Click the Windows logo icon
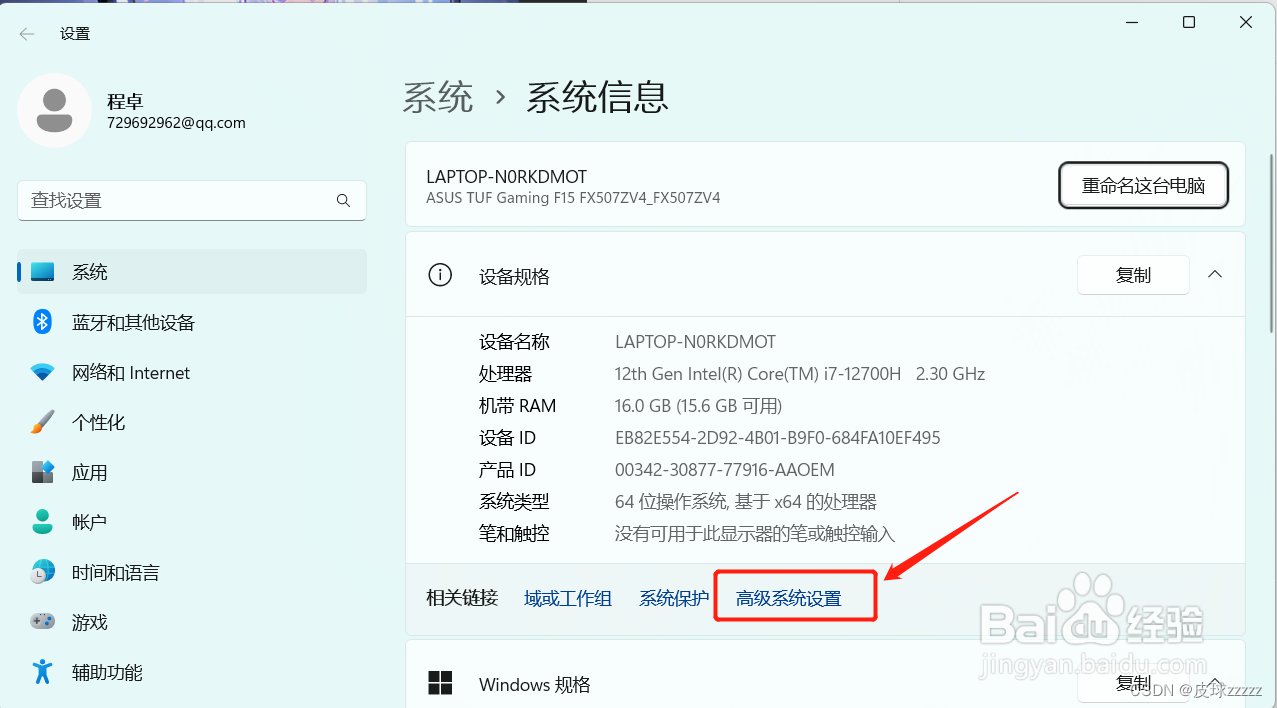The height and width of the screenshot is (708, 1277). [x=440, y=683]
